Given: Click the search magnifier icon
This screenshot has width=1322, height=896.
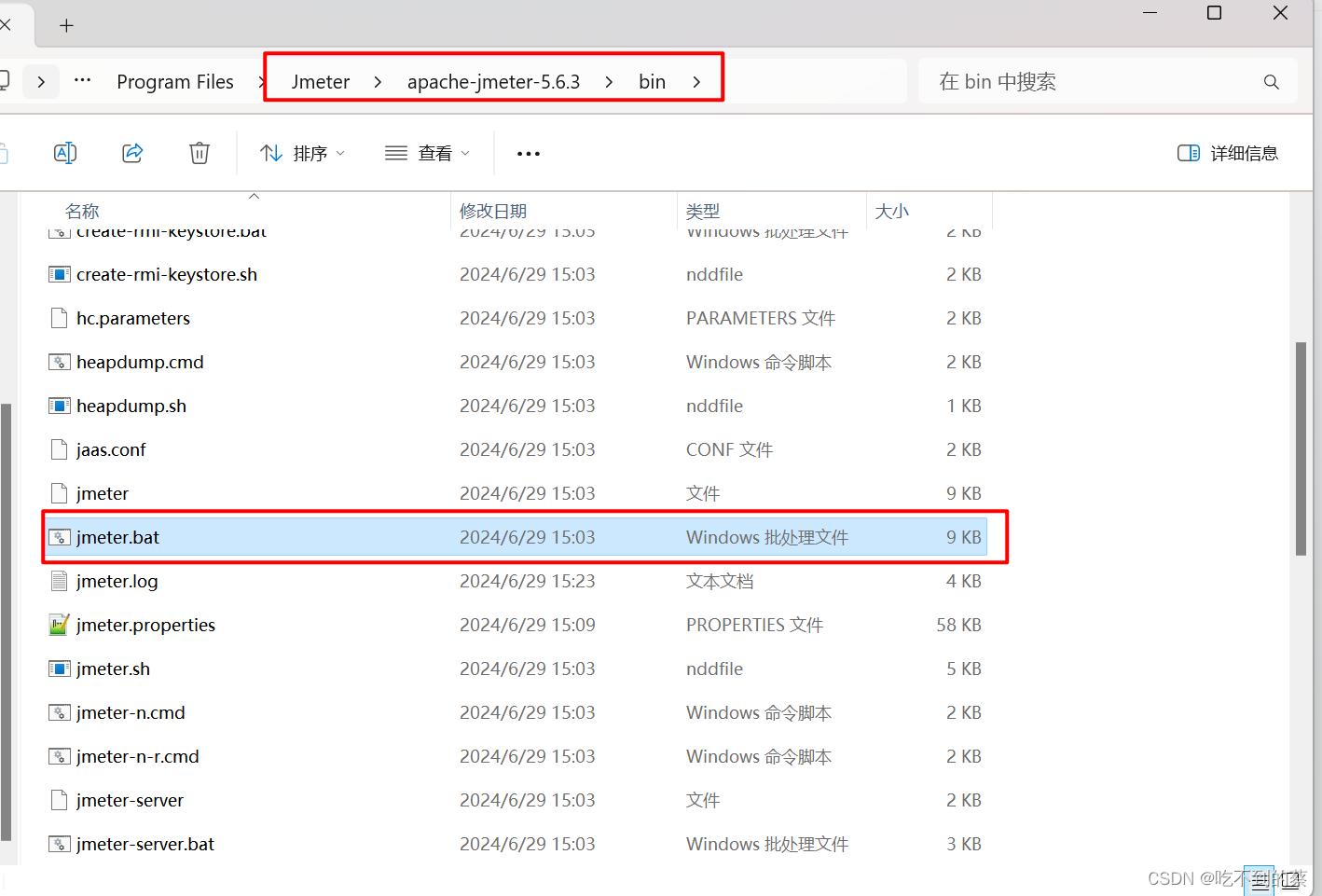Looking at the screenshot, I should [1272, 82].
